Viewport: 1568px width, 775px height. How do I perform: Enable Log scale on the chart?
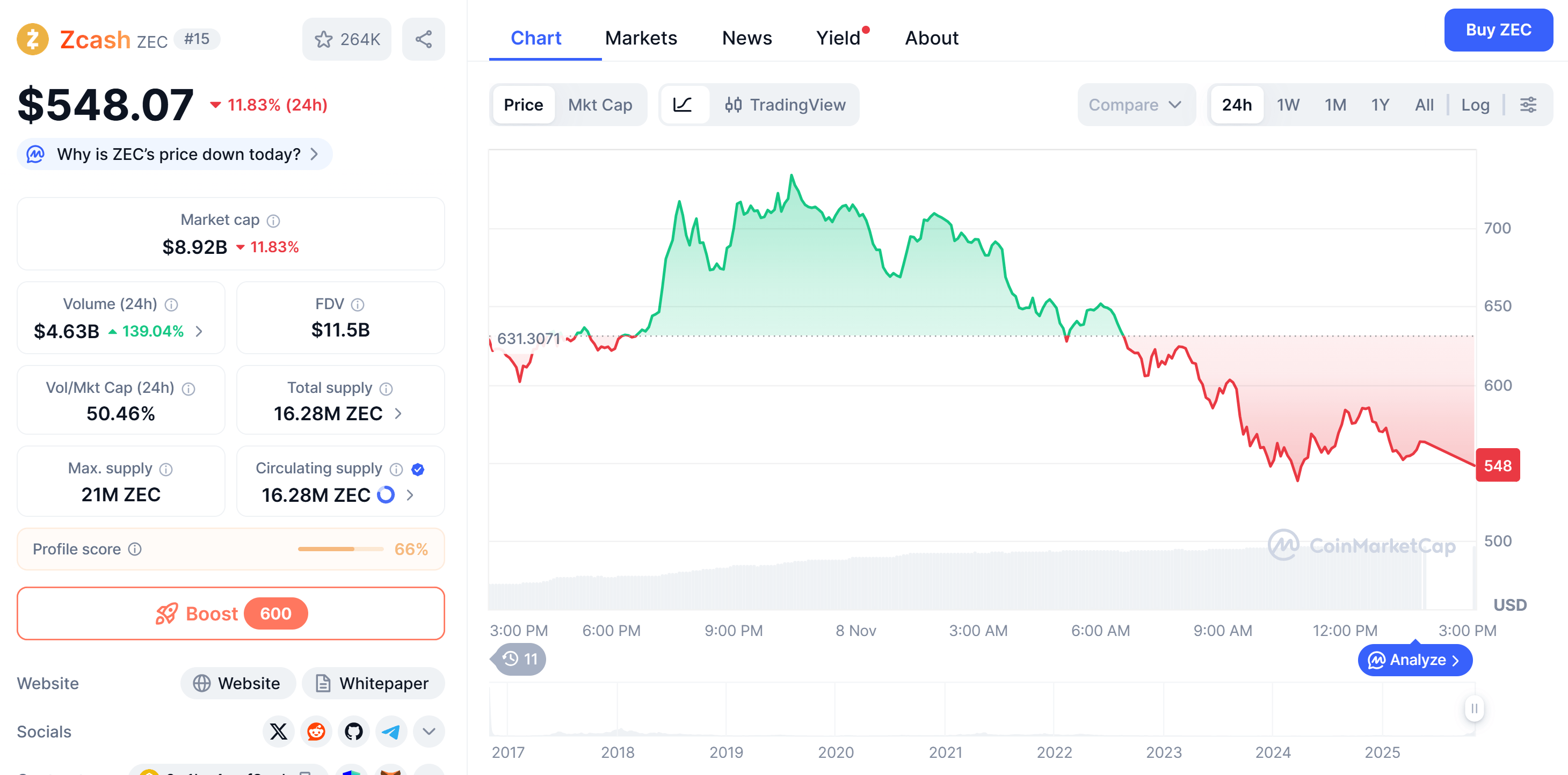[1475, 105]
